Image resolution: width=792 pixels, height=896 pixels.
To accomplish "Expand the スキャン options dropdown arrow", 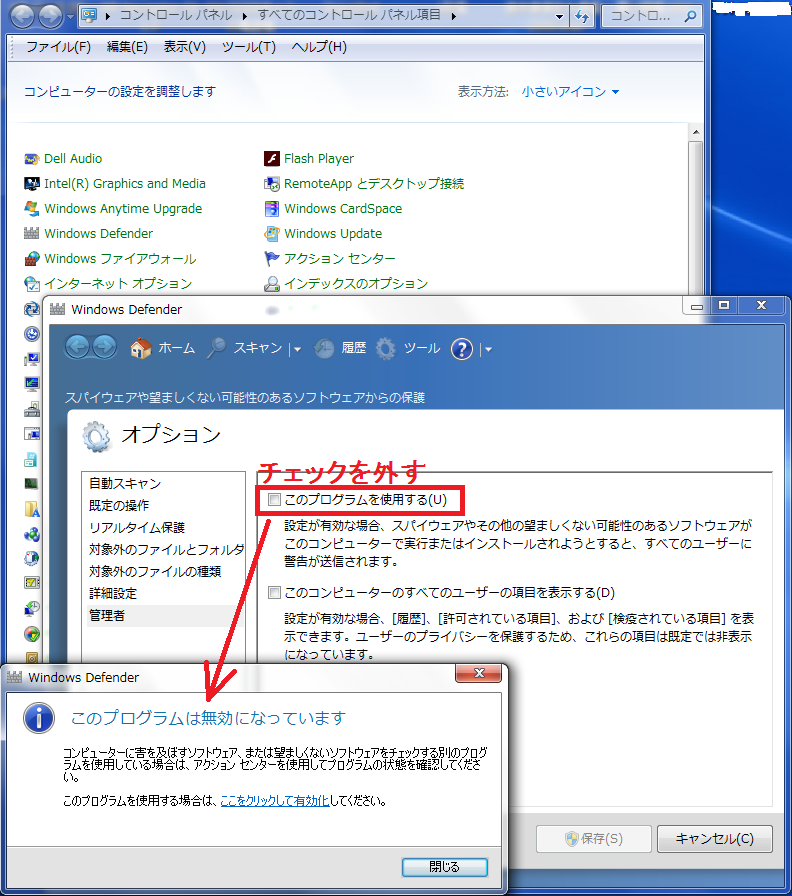I will [297, 349].
